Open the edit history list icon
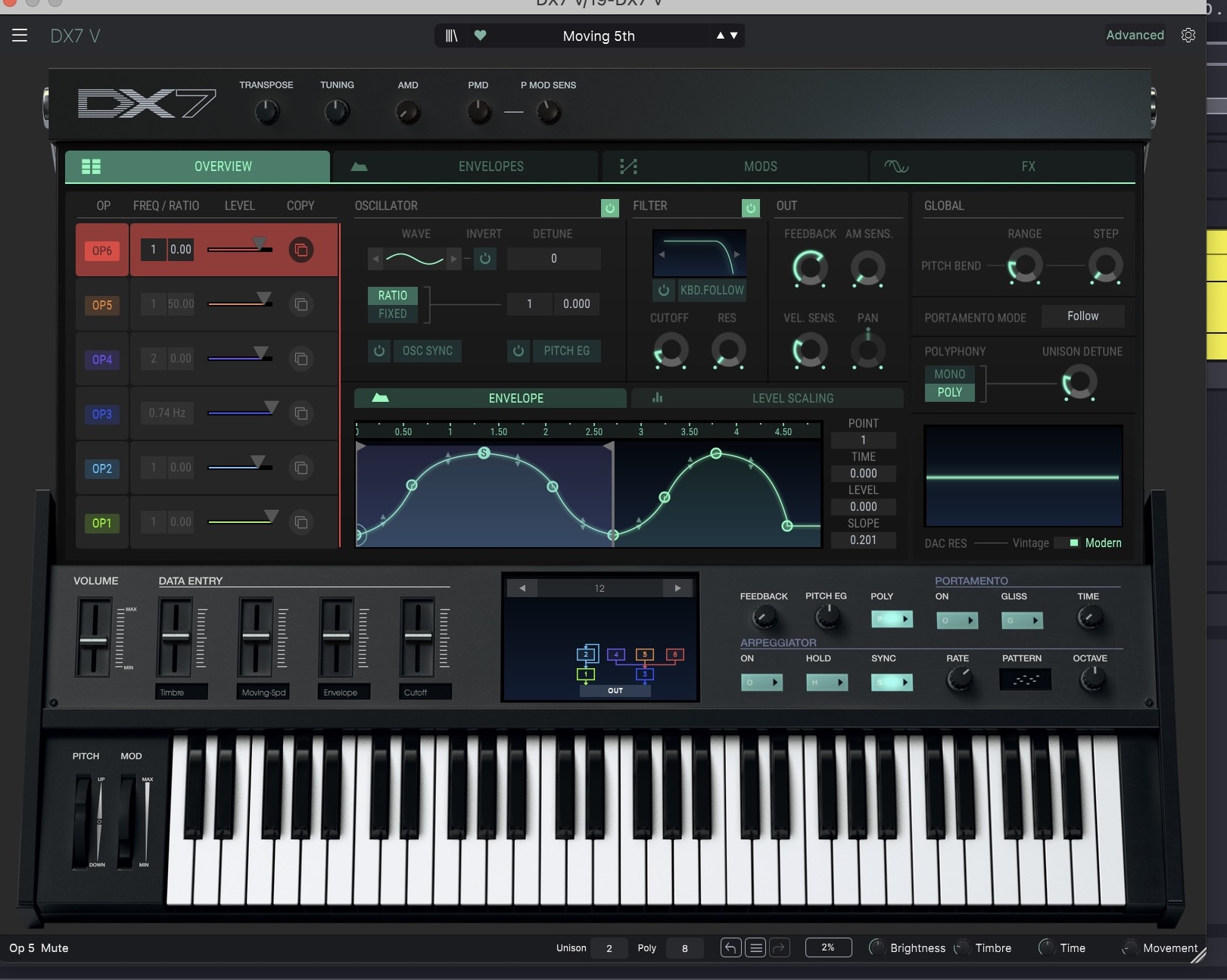This screenshot has width=1227, height=980. point(755,947)
